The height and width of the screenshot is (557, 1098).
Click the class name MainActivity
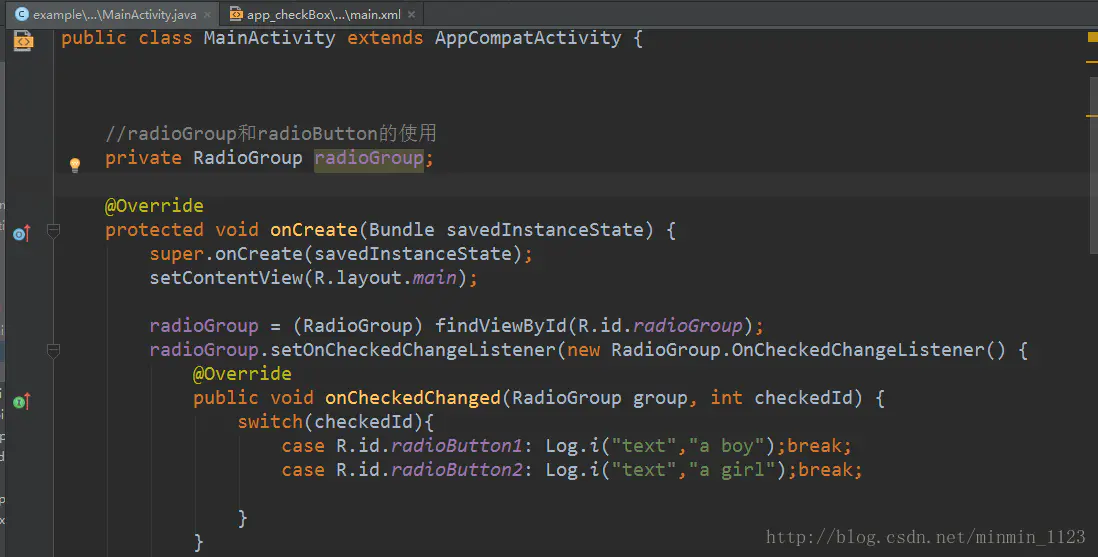pos(270,38)
